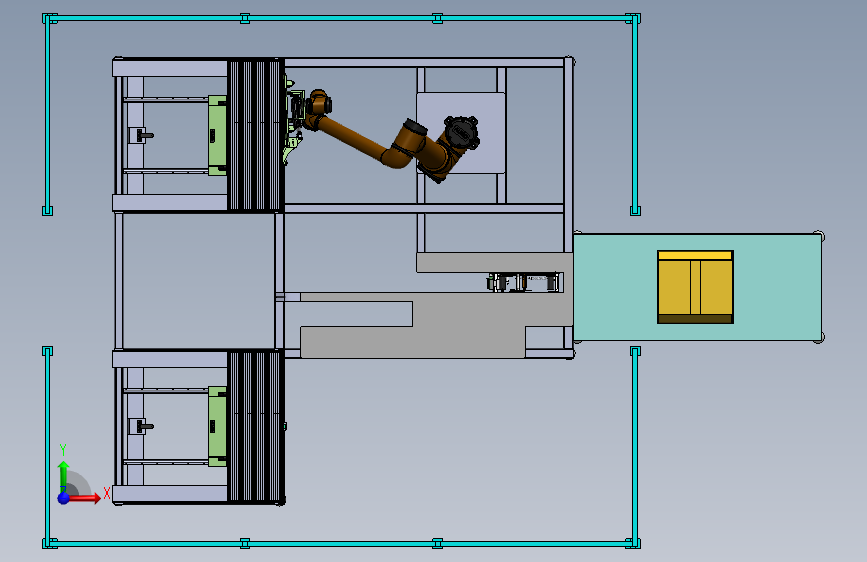Select the lower left cyan fence post
Image resolution: width=867 pixels, height=562 pixels.
click(x=48, y=447)
